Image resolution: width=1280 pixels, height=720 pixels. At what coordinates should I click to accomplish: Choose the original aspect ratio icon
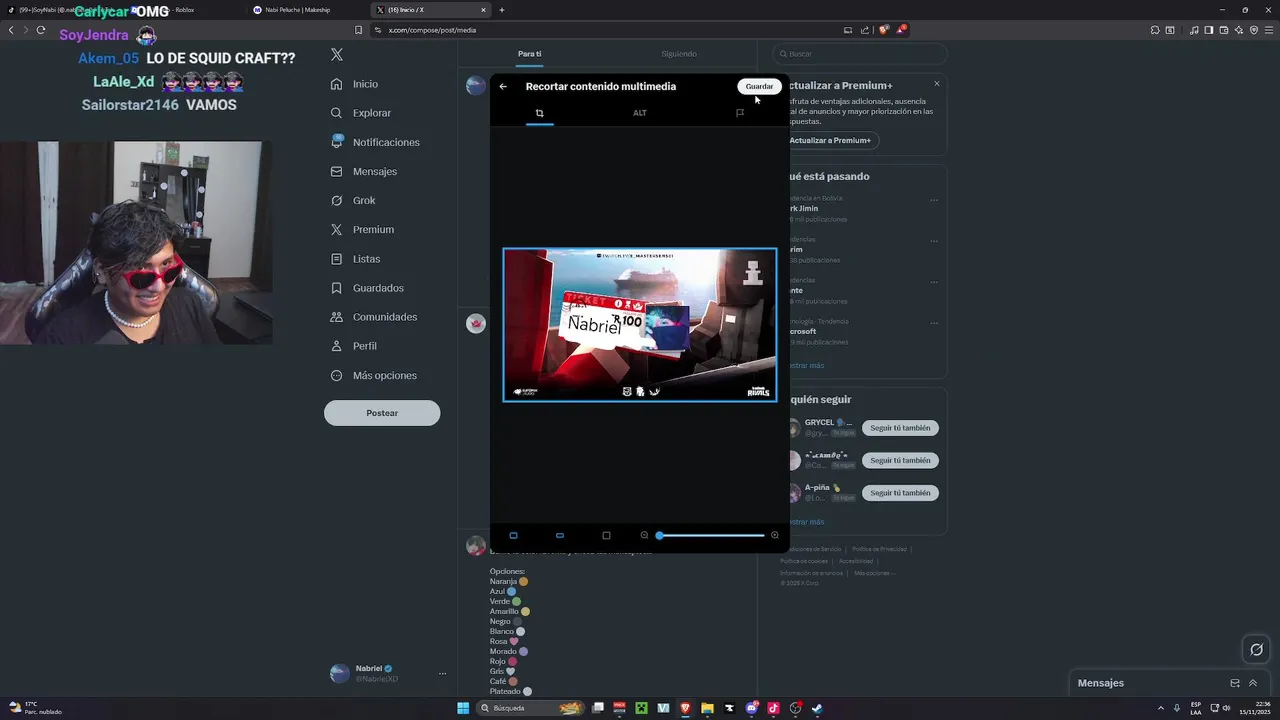pos(513,536)
